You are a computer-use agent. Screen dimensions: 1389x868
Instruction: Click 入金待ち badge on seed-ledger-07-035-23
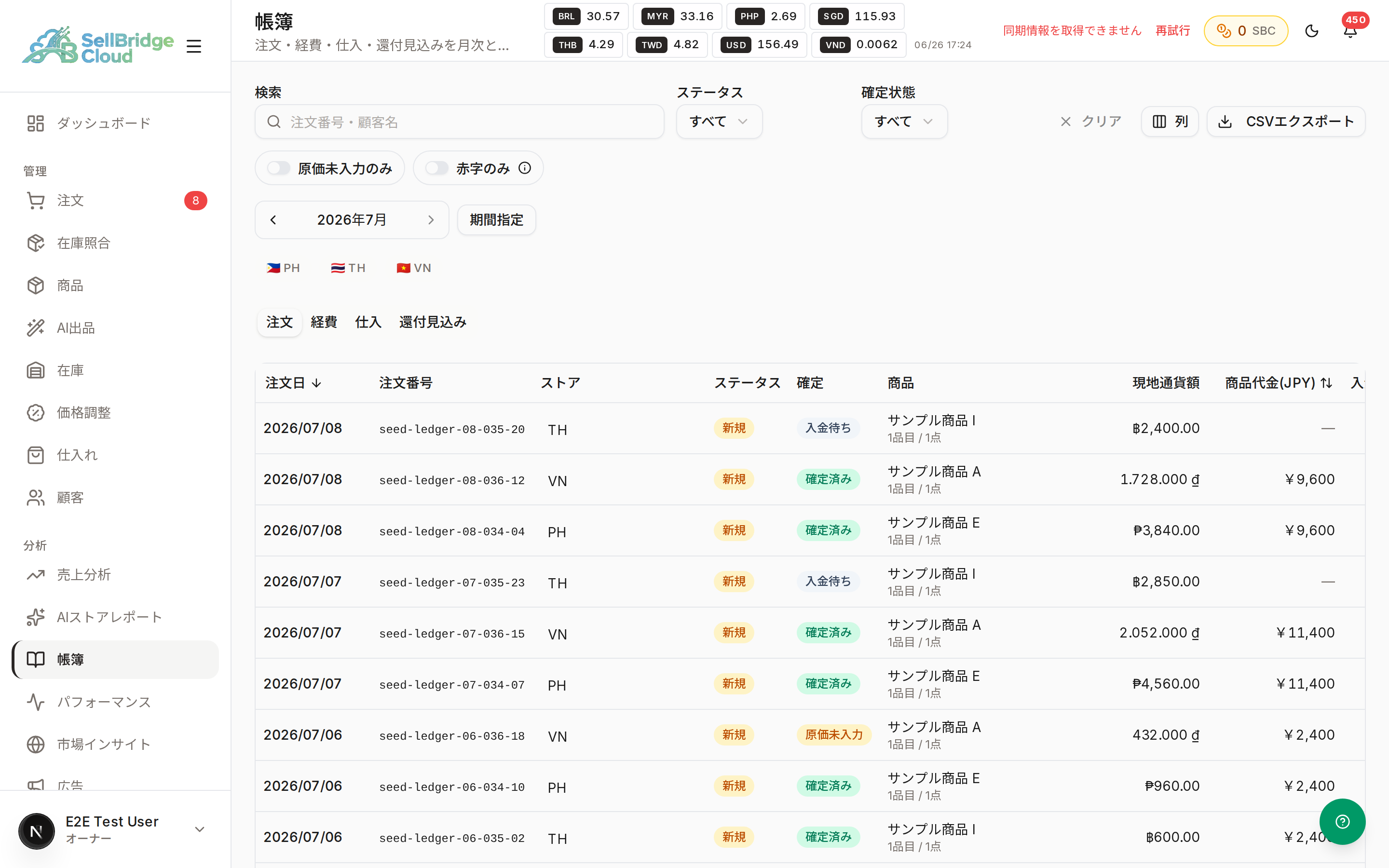click(x=828, y=582)
